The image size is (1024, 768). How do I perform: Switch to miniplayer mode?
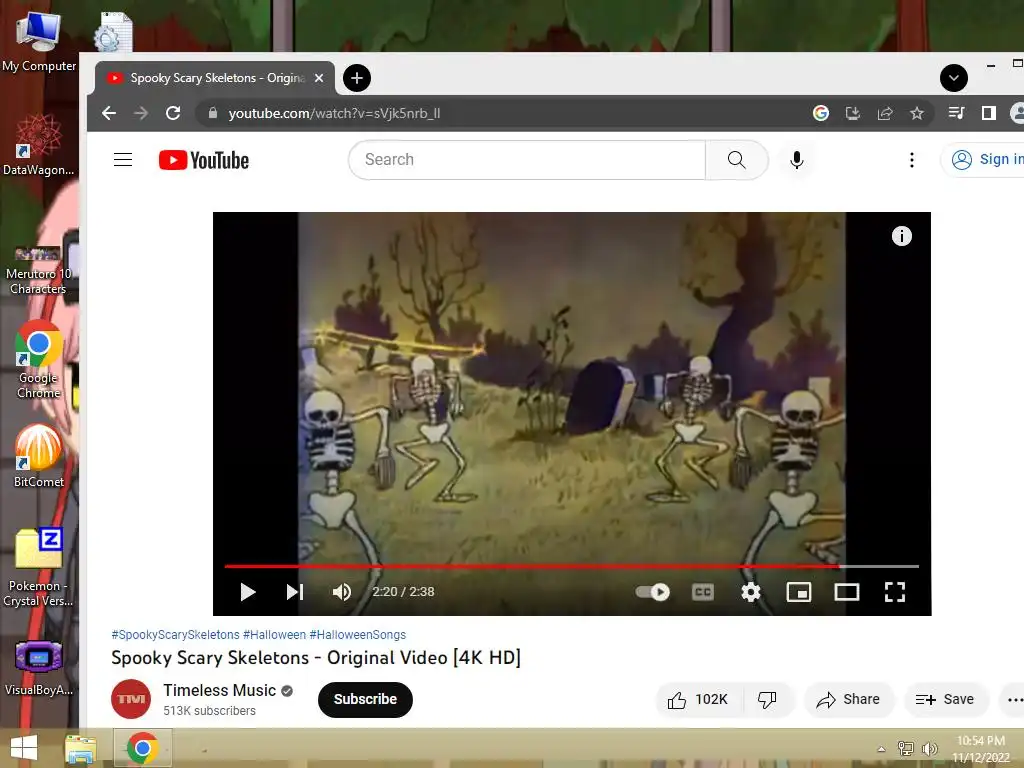pos(799,592)
